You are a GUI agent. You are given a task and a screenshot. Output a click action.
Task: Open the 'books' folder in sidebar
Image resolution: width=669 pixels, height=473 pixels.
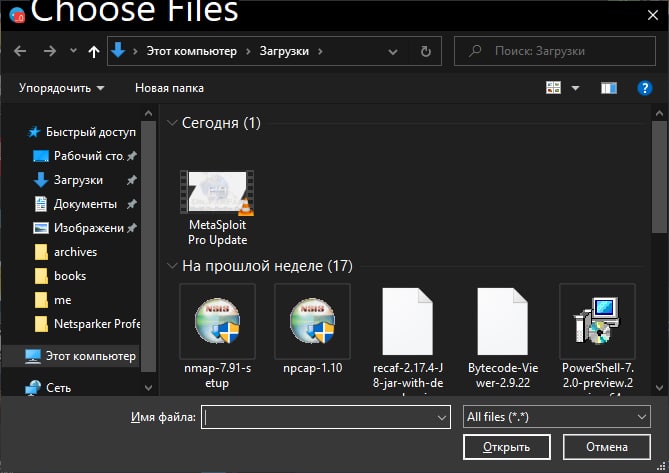(x=70, y=276)
